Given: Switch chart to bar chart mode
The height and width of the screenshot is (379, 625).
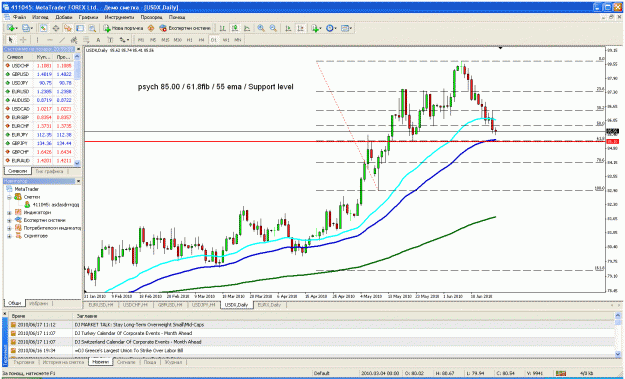Looking at the screenshot, I should [x=222, y=28].
